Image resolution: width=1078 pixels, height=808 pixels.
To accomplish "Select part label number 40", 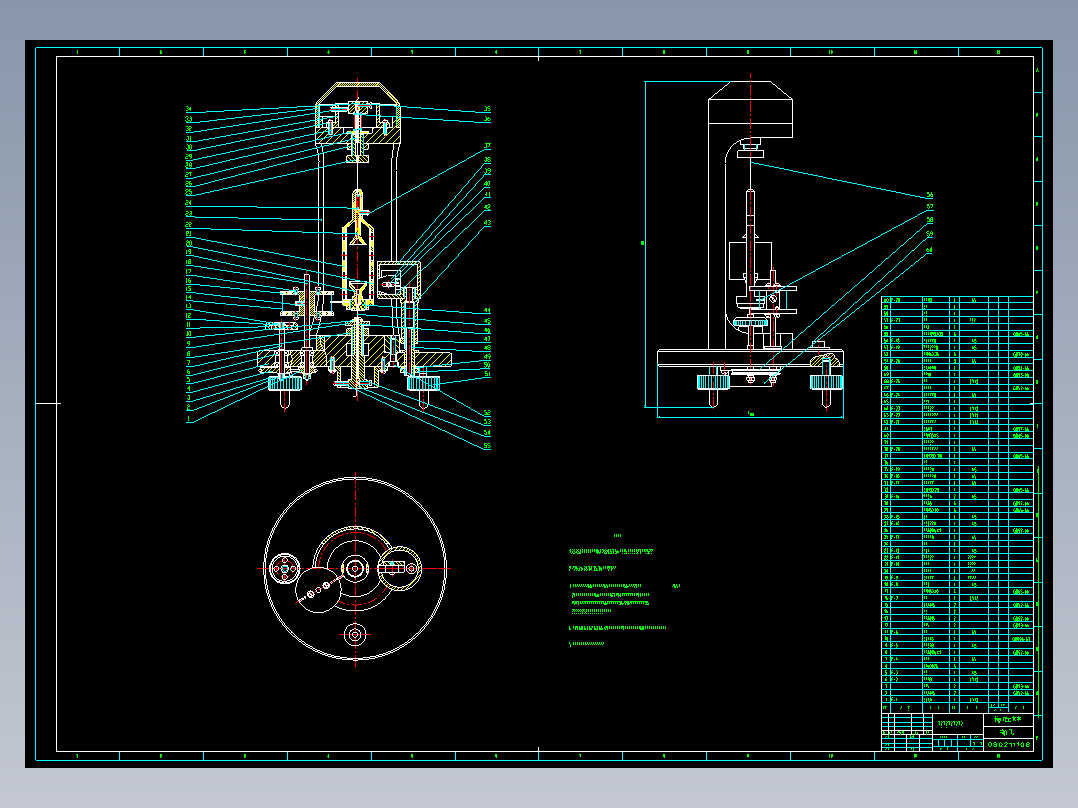I will coord(487,184).
